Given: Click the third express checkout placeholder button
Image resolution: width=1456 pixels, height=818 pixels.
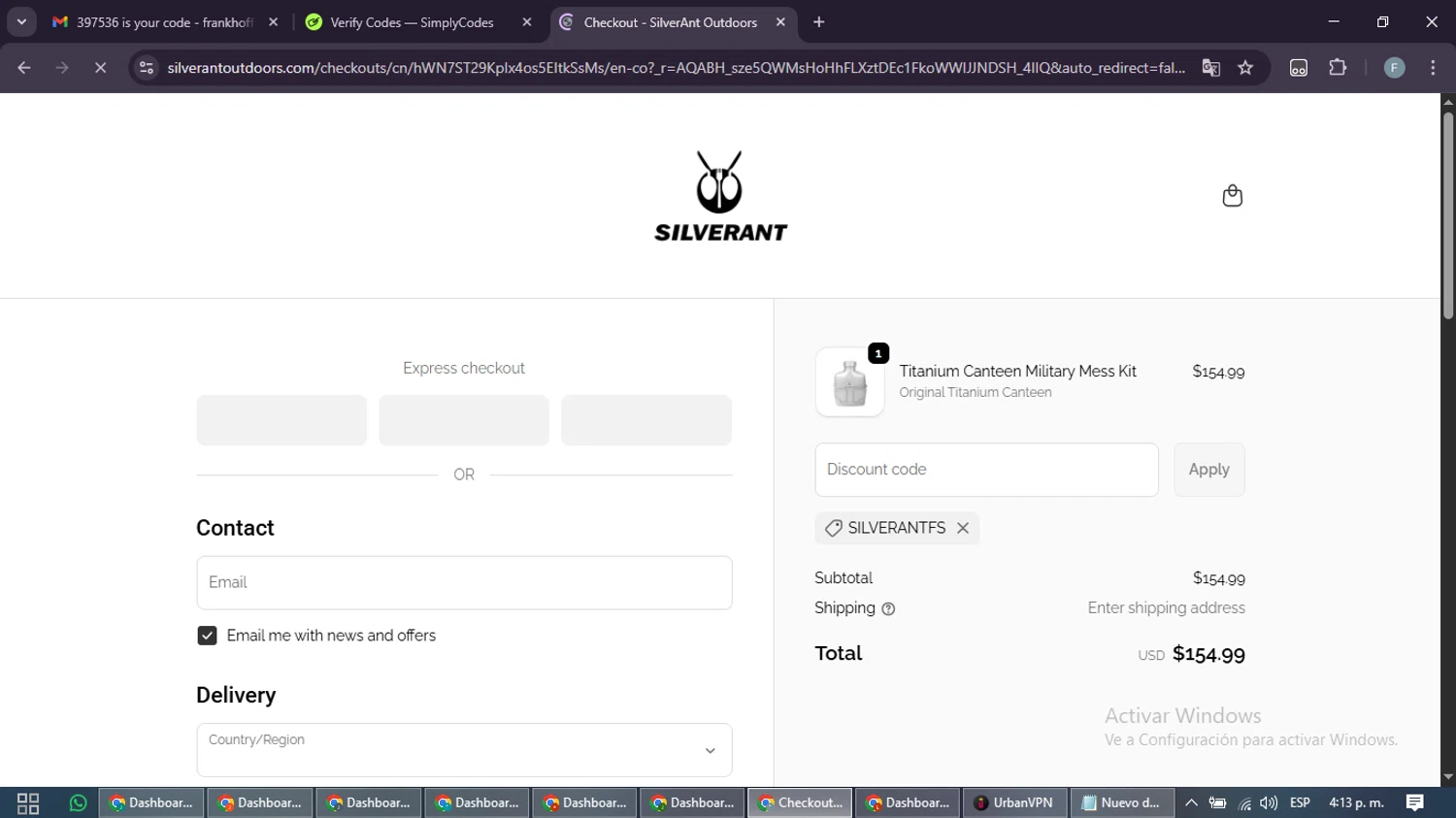Looking at the screenshot, I should 646,420.
